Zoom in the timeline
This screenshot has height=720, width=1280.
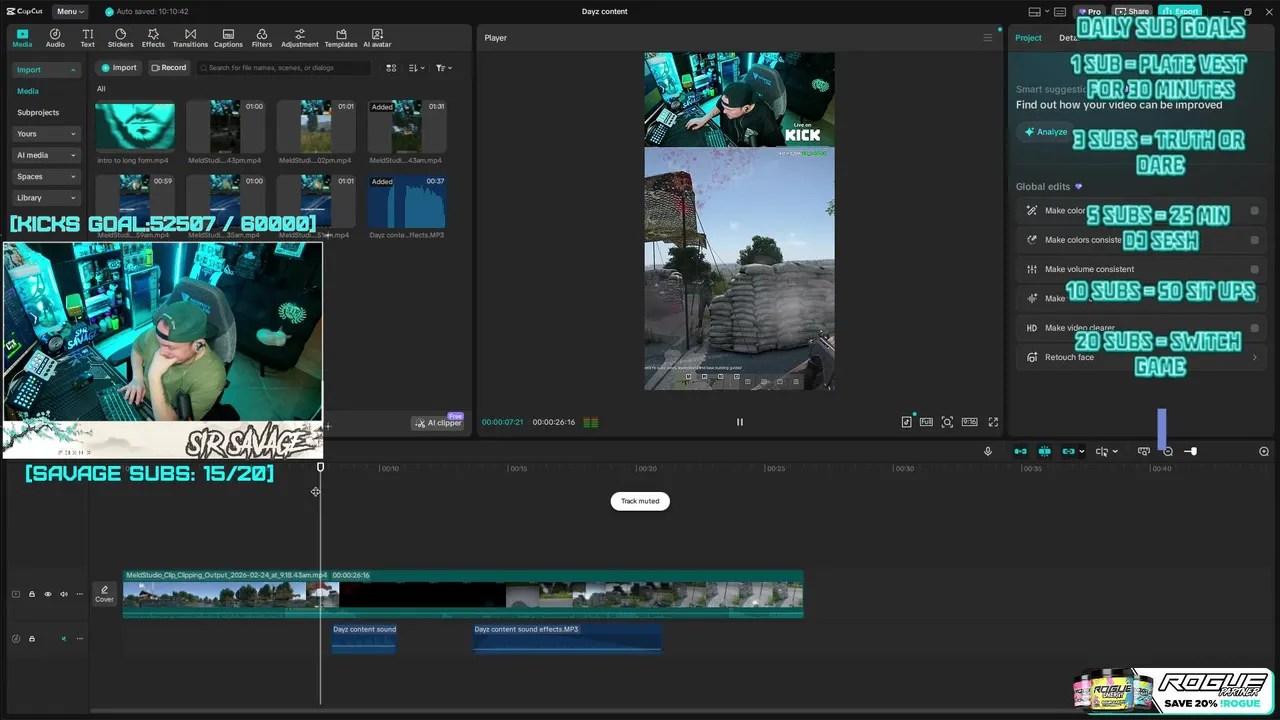(x=1264, y=452)
